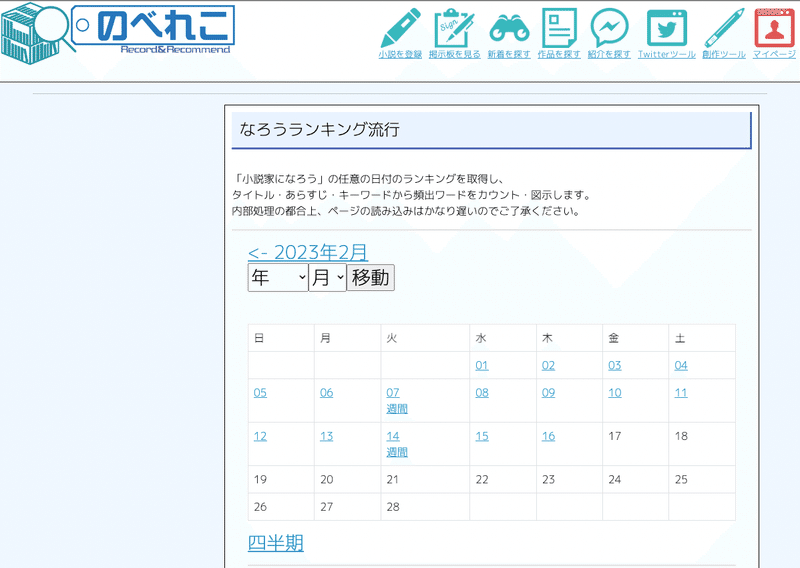
Task: Open the 年 year dropdown
Action: tap(278, 278)
